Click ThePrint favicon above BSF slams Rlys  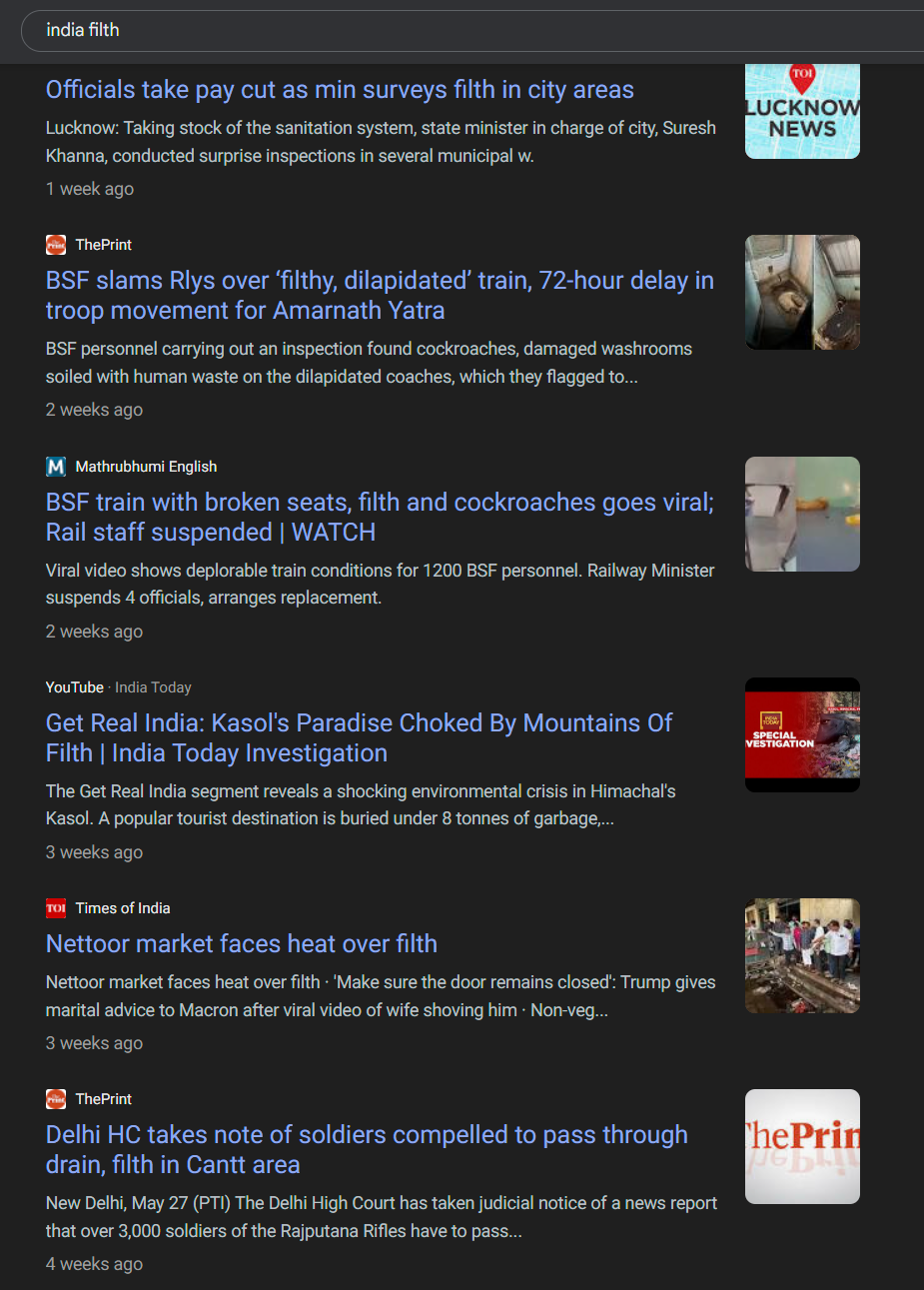coord(56,245)
